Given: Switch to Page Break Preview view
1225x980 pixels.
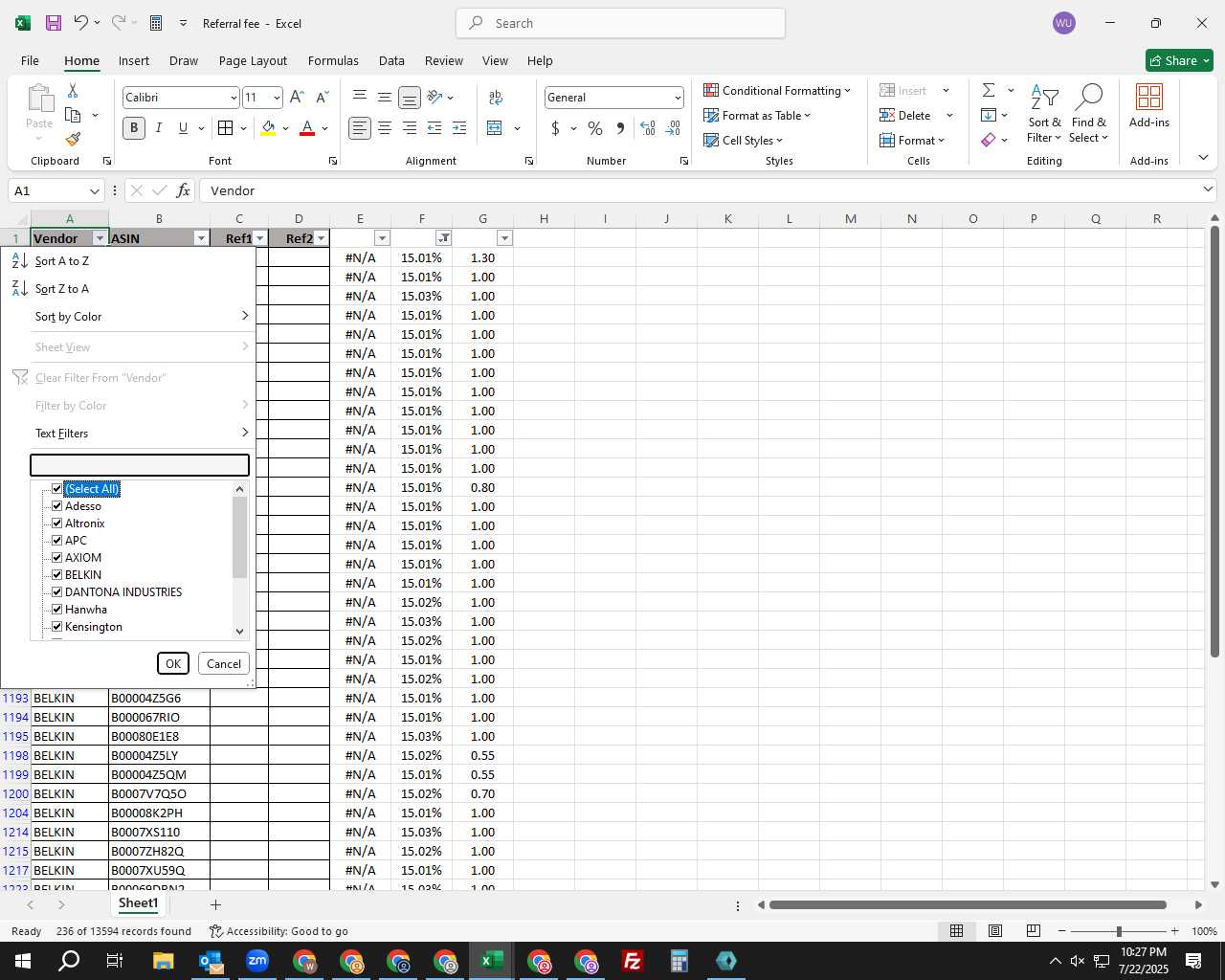Looking at the screenshot, I should click(x=1033, y=930).
